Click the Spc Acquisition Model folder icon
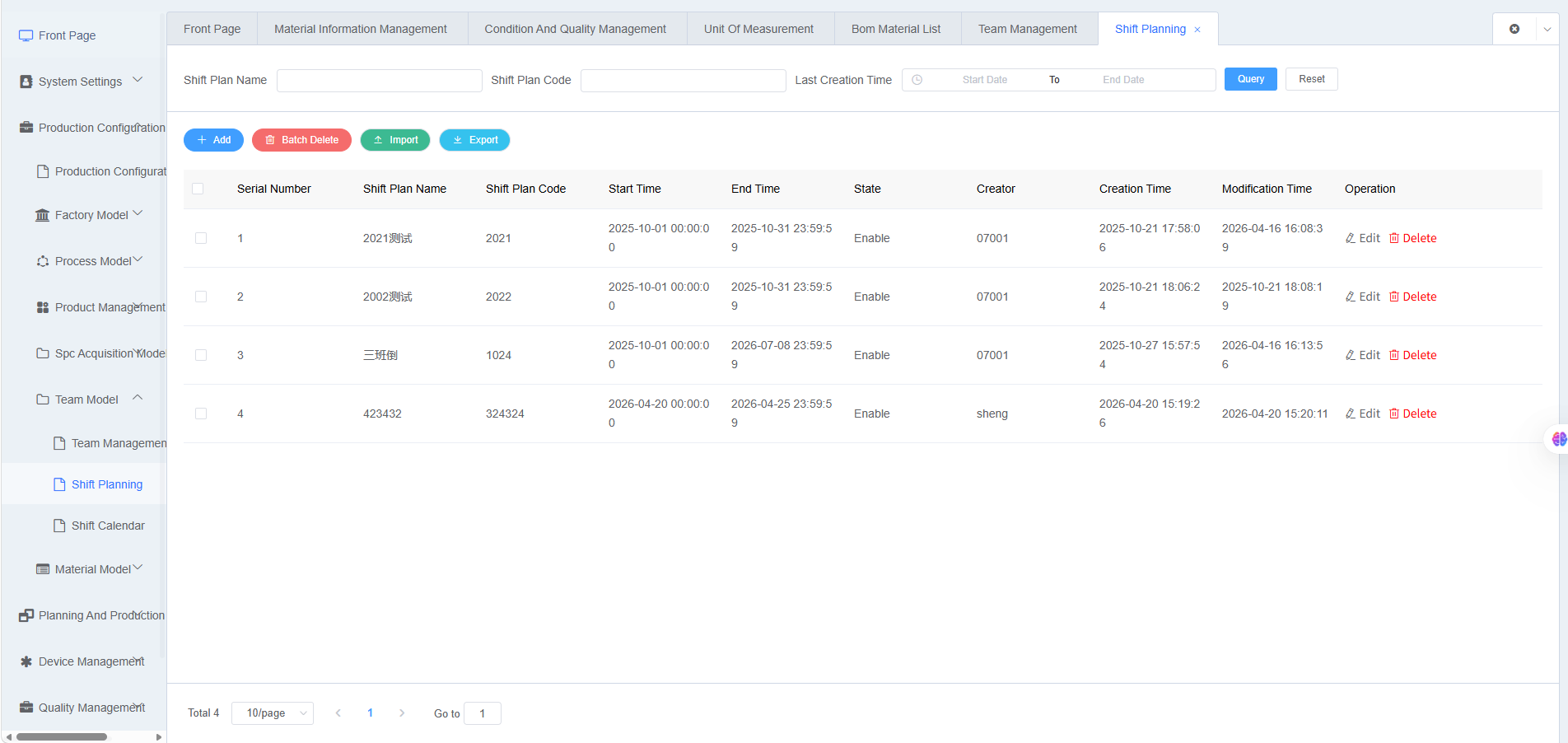 (x=42, y=353)
